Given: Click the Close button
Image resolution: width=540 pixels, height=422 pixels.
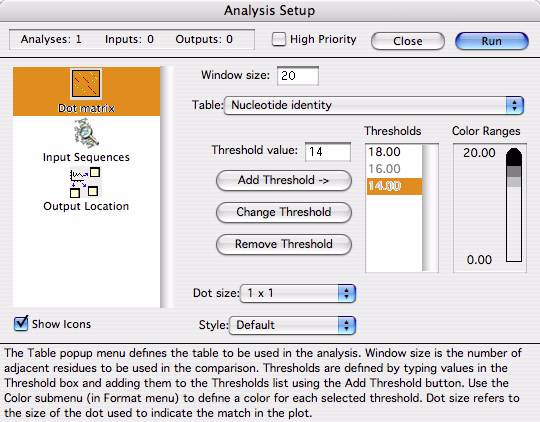Looking at the screenshot, I should pyautogui.click(x=408, y=41).
